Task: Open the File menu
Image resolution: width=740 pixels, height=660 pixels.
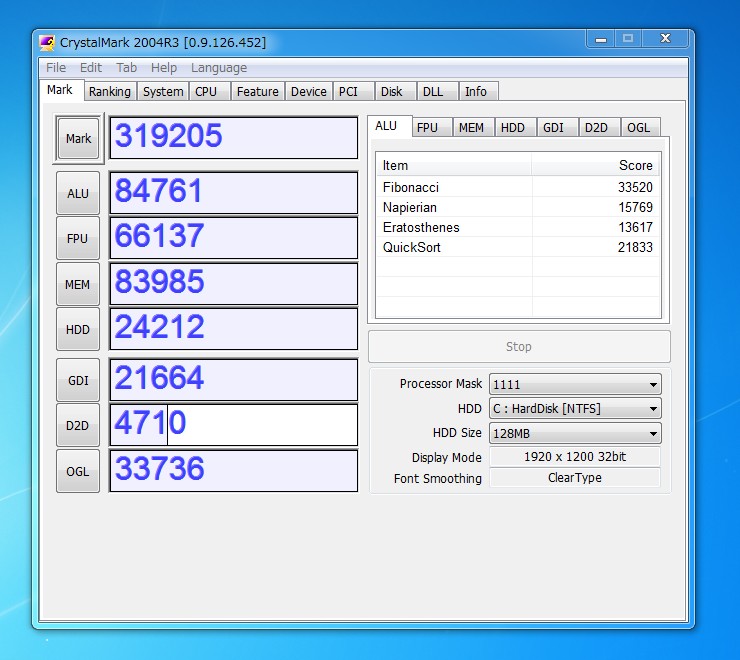Action: [56, 68]
